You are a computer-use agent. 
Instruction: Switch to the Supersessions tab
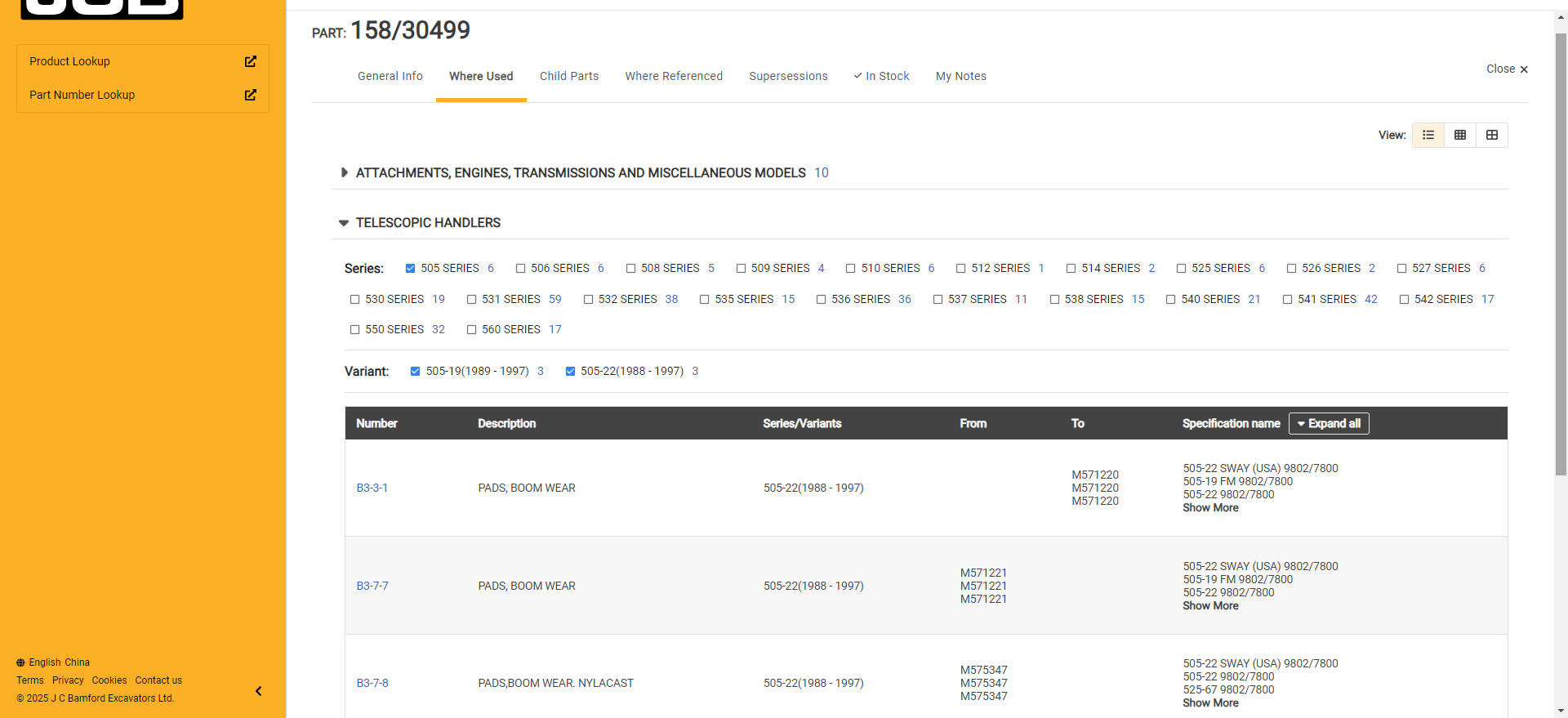(x=788, y=76)
